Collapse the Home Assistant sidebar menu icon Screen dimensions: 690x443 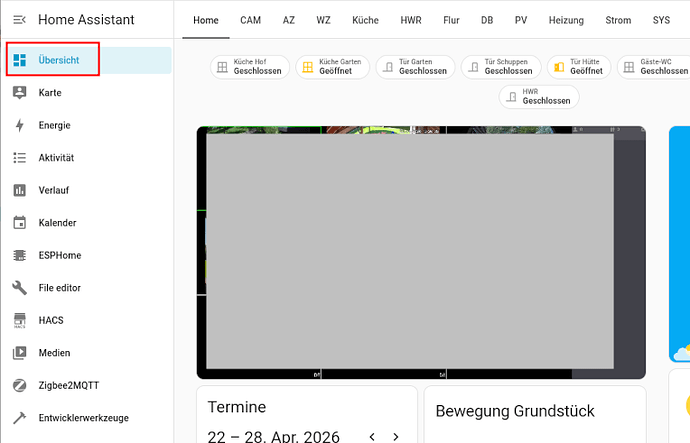tap(19, 20)
